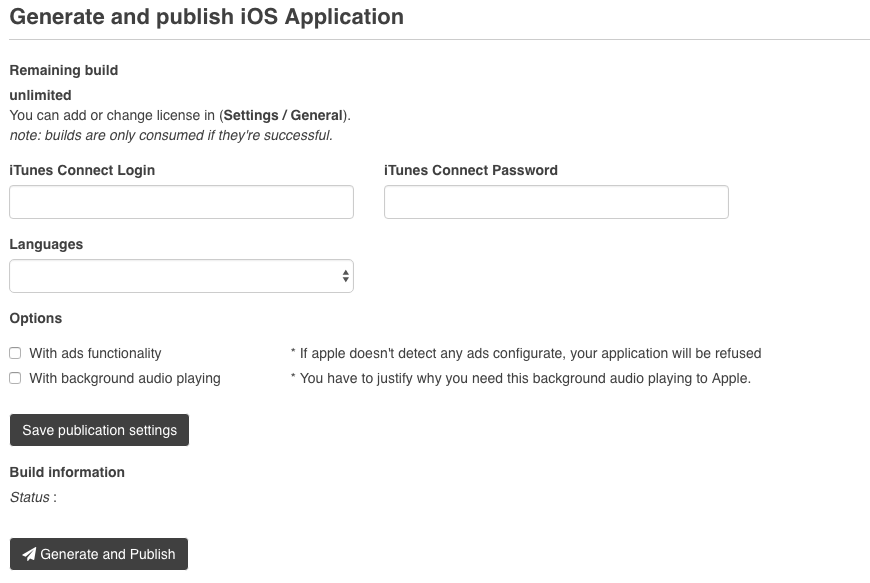The image size is (870, 583).
Task: Open the Languages dropdown list
Action: point(180,276)
